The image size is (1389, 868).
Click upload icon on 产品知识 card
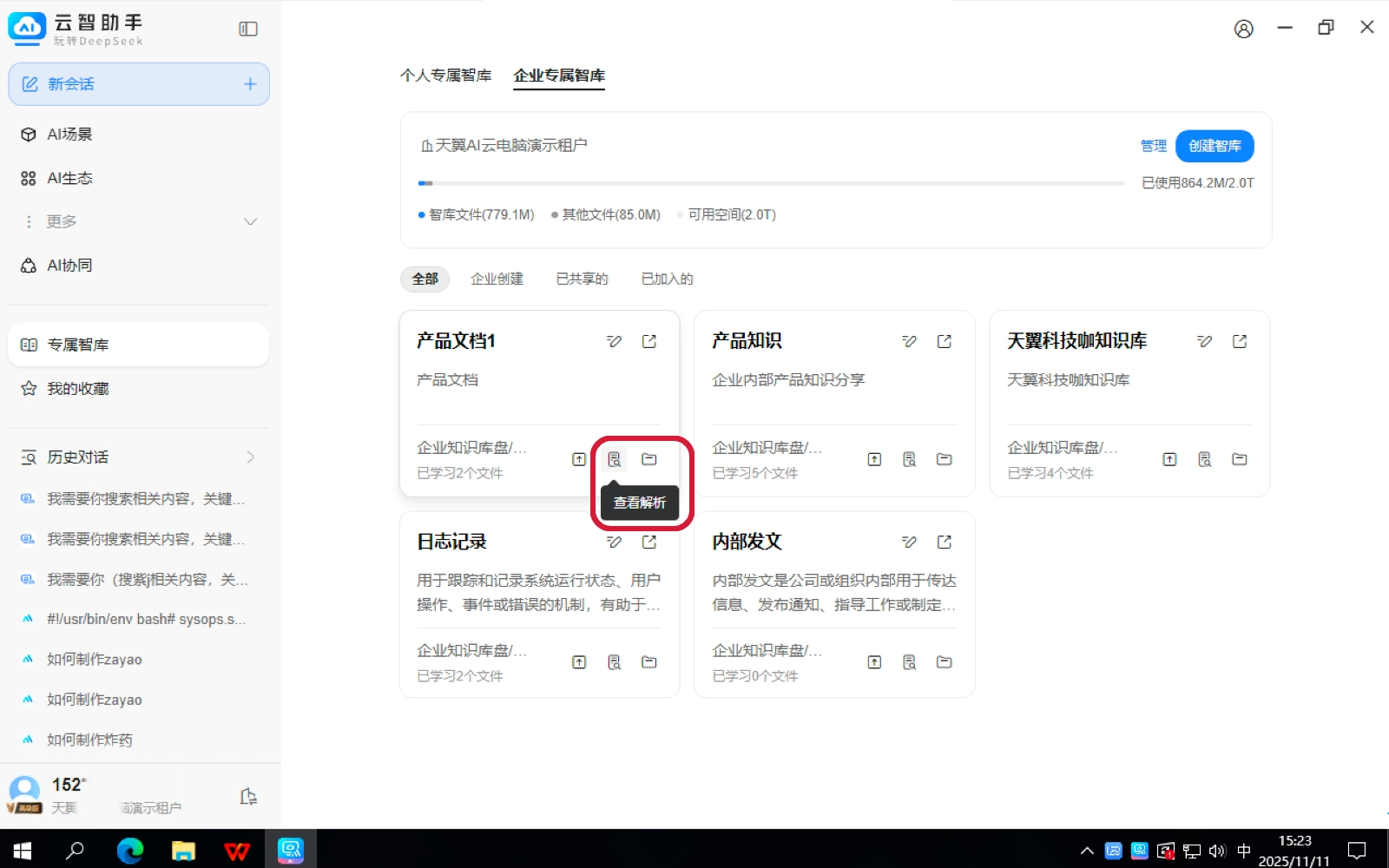[874, 459]
